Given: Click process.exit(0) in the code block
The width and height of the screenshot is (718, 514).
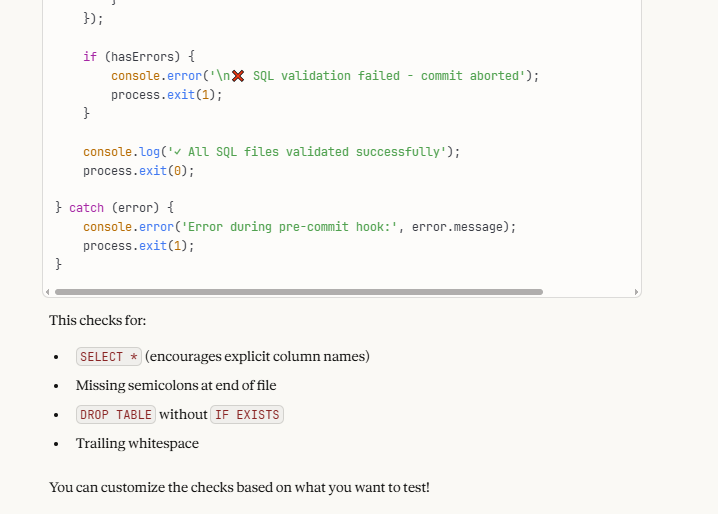Looking at the screenshot, I should tap(138, 171).
